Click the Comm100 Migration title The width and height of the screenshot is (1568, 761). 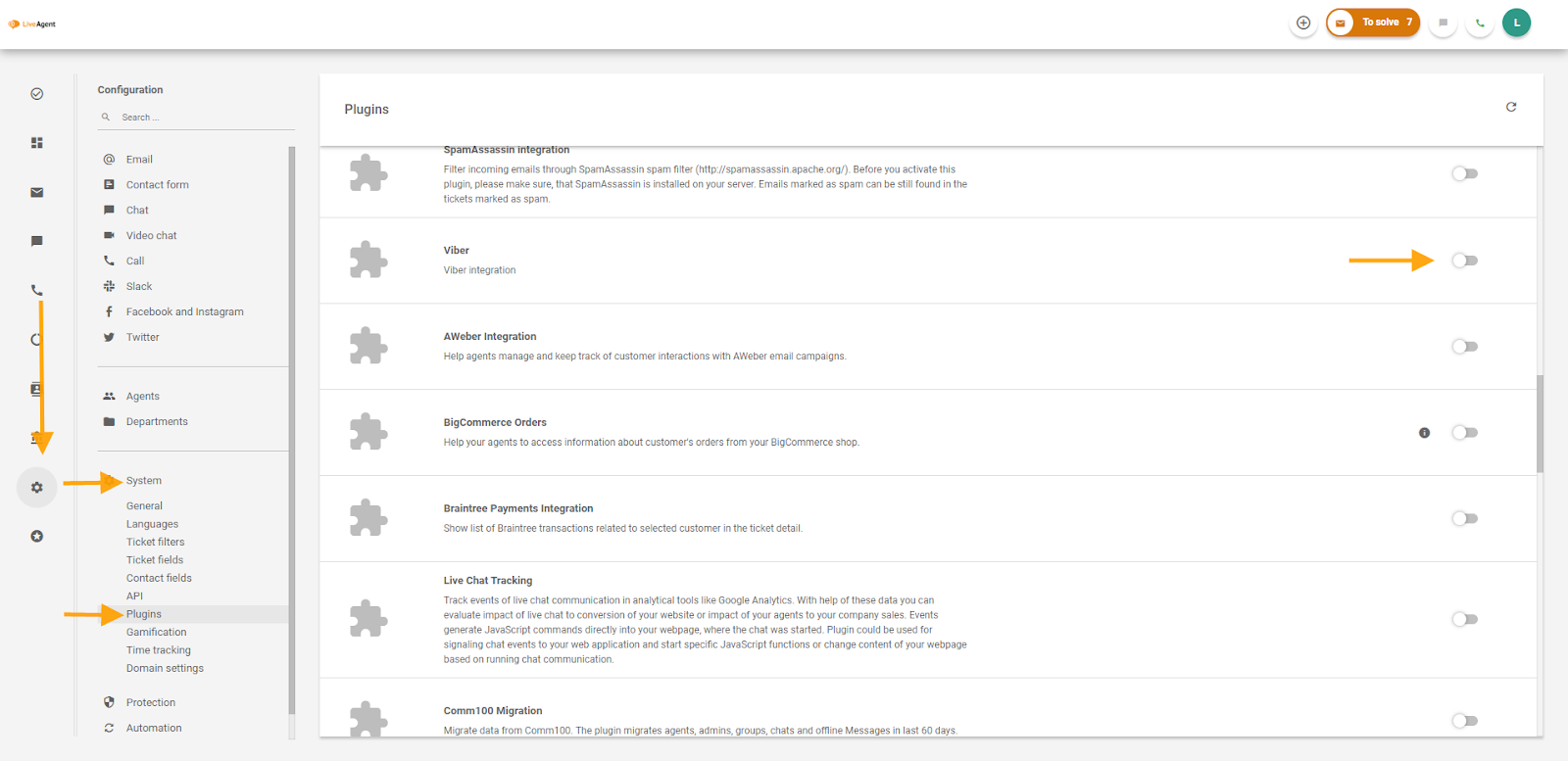pyautogui.click(x=493, y=711)
